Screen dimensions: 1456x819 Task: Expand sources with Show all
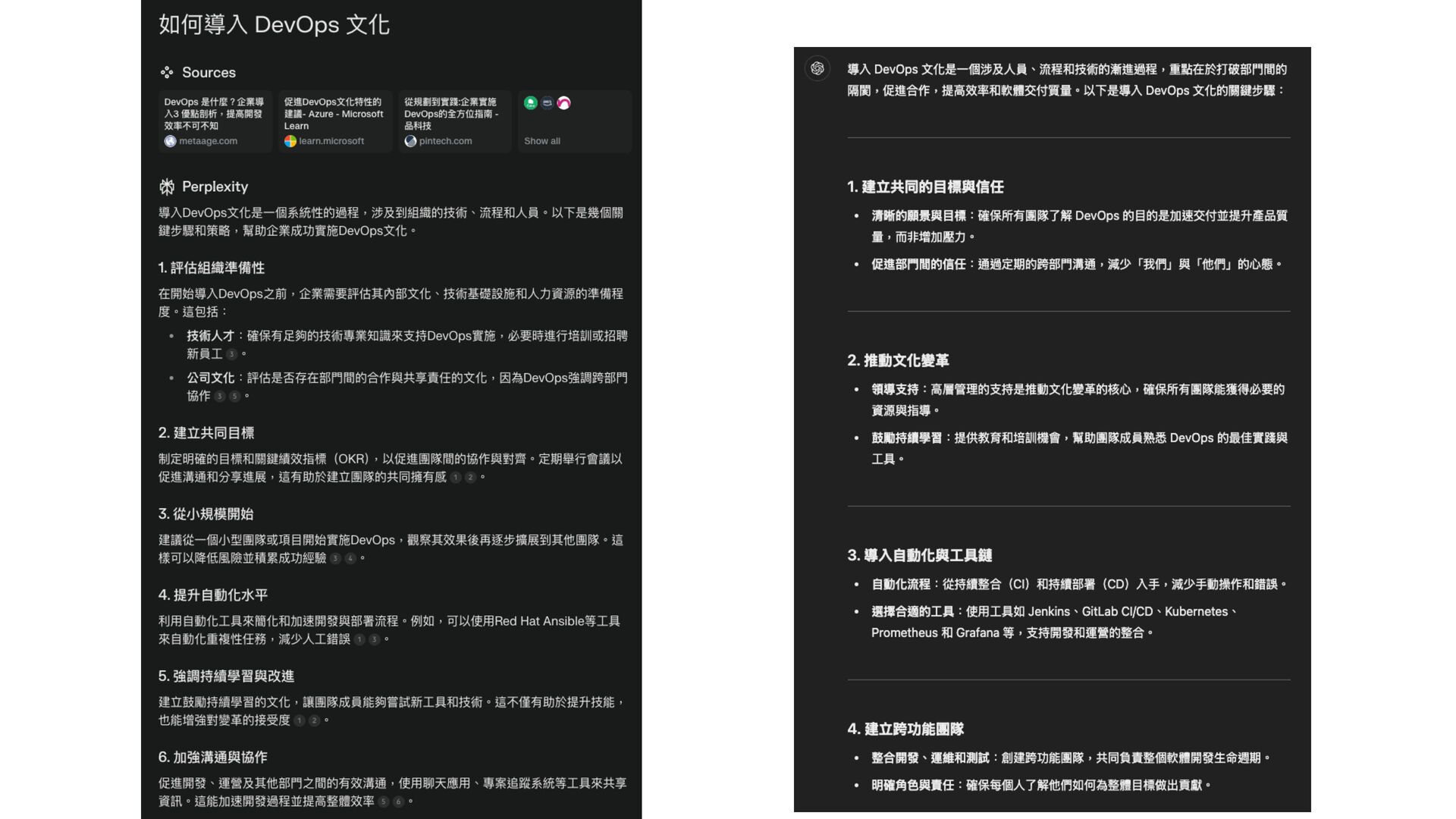pos(542,141)
